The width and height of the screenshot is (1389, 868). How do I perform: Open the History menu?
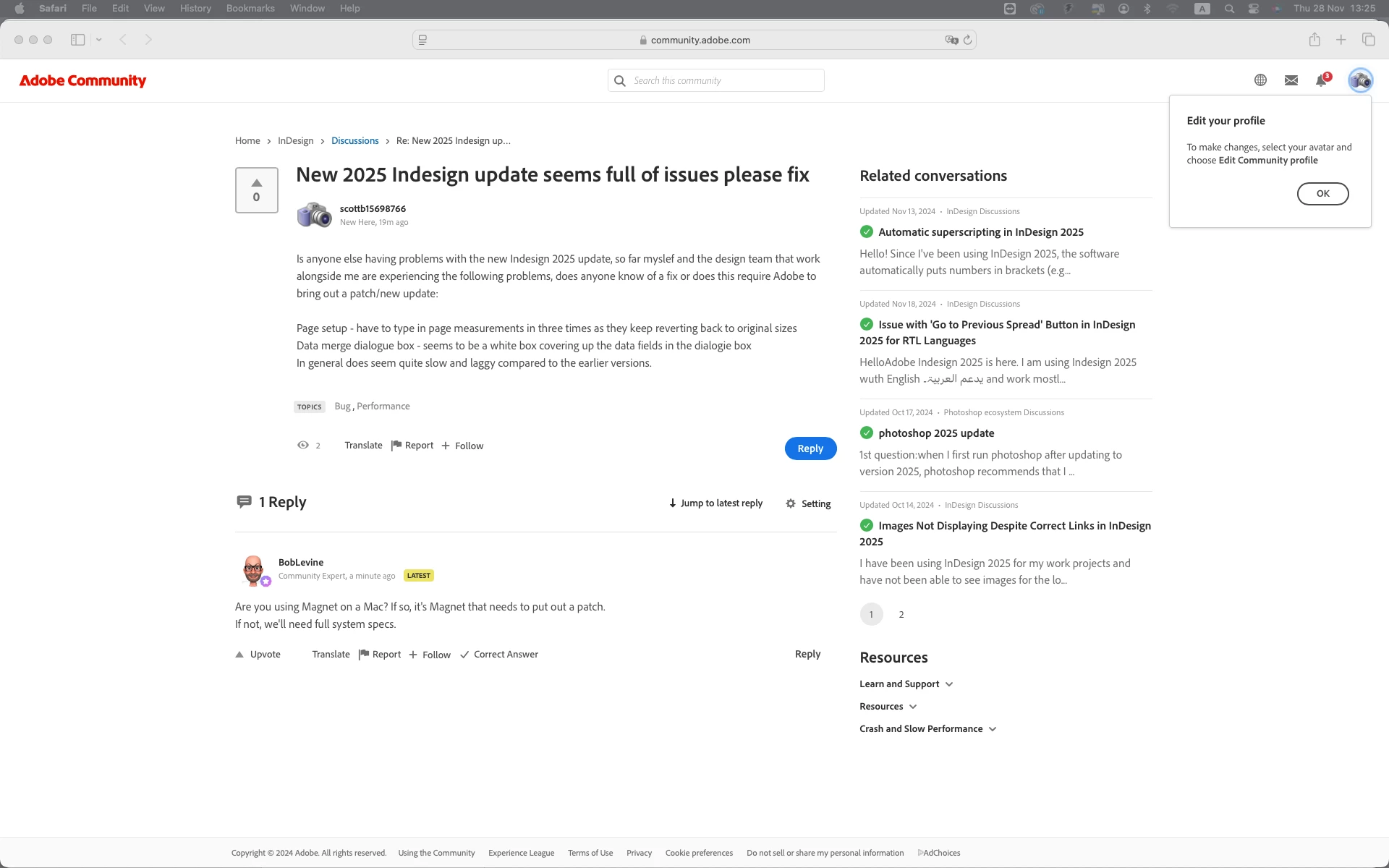pos(195,9)
